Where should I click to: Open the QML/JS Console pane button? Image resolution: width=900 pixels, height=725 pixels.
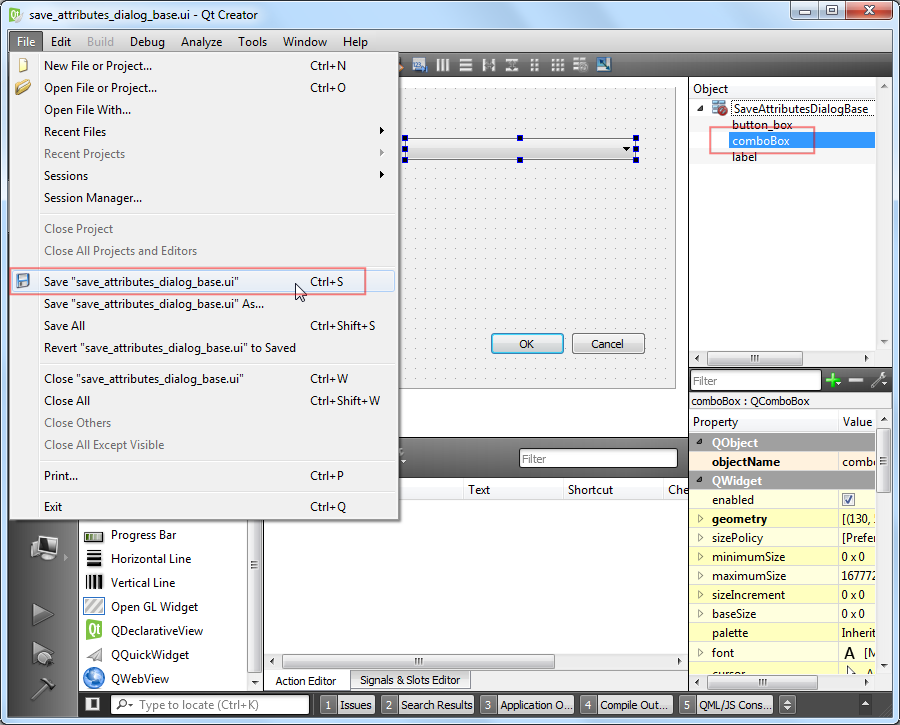726,704
